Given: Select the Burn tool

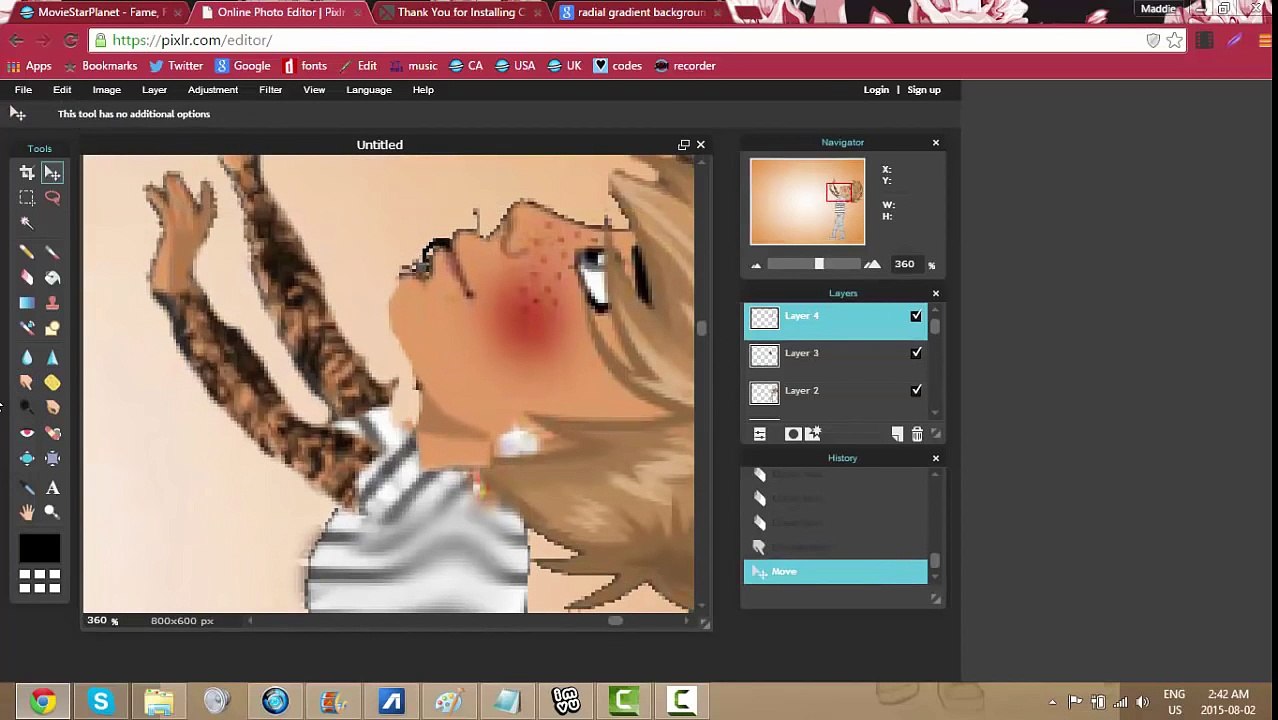Looking at the screenshot, I should tap(52, 407).
